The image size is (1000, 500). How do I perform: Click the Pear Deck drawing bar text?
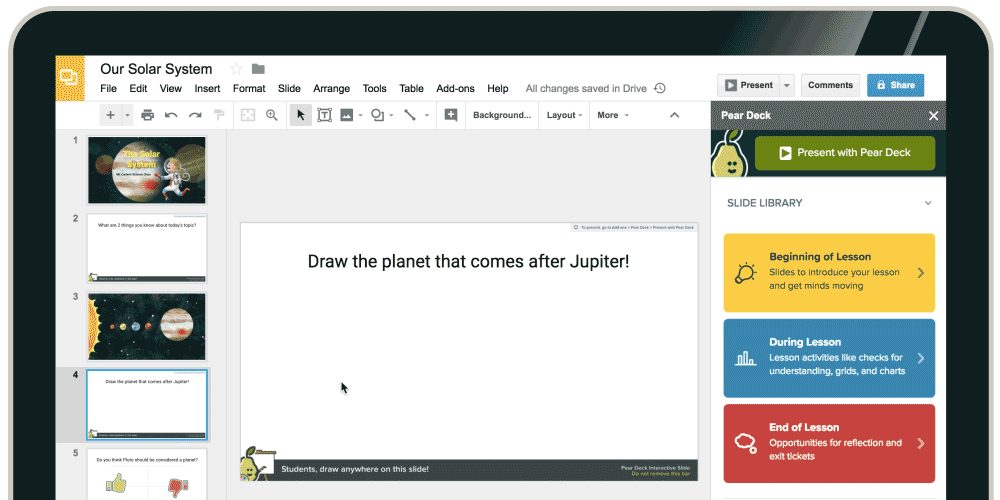tap(355, 469)
